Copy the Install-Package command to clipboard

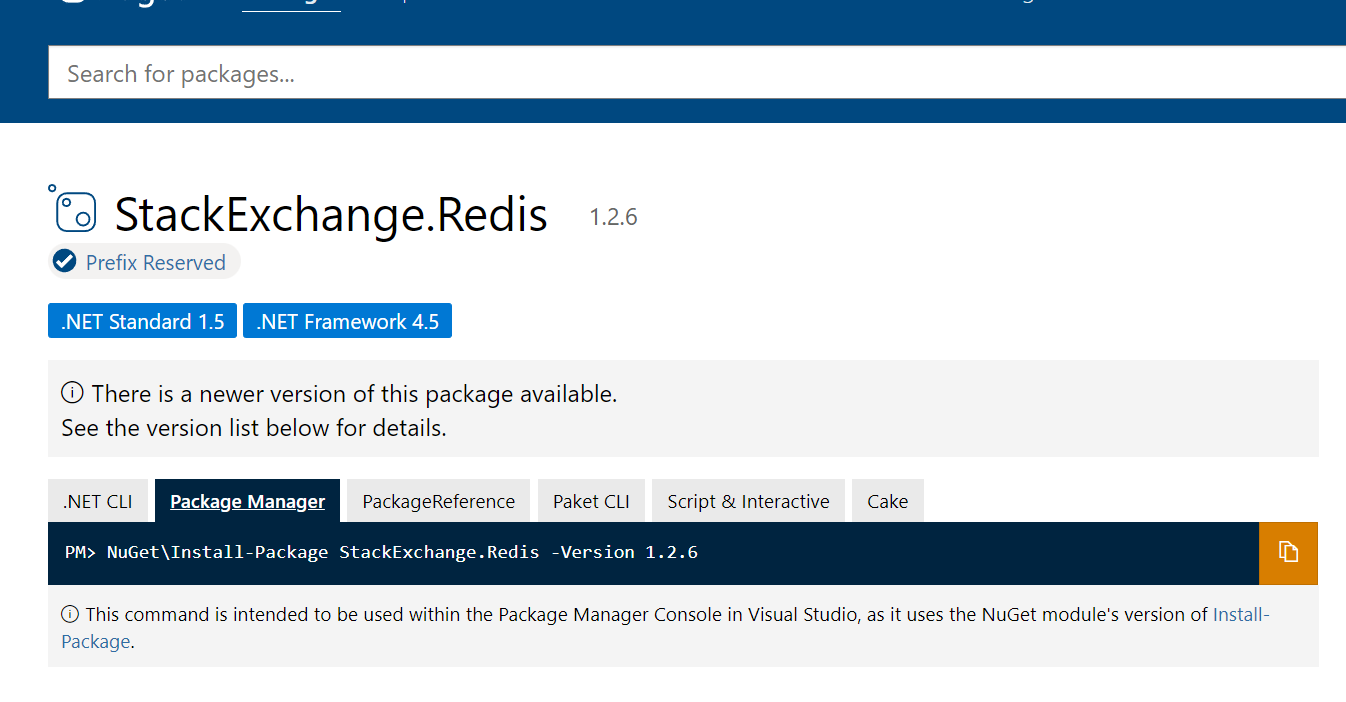pyautogui.click(x=1288, y=553)
